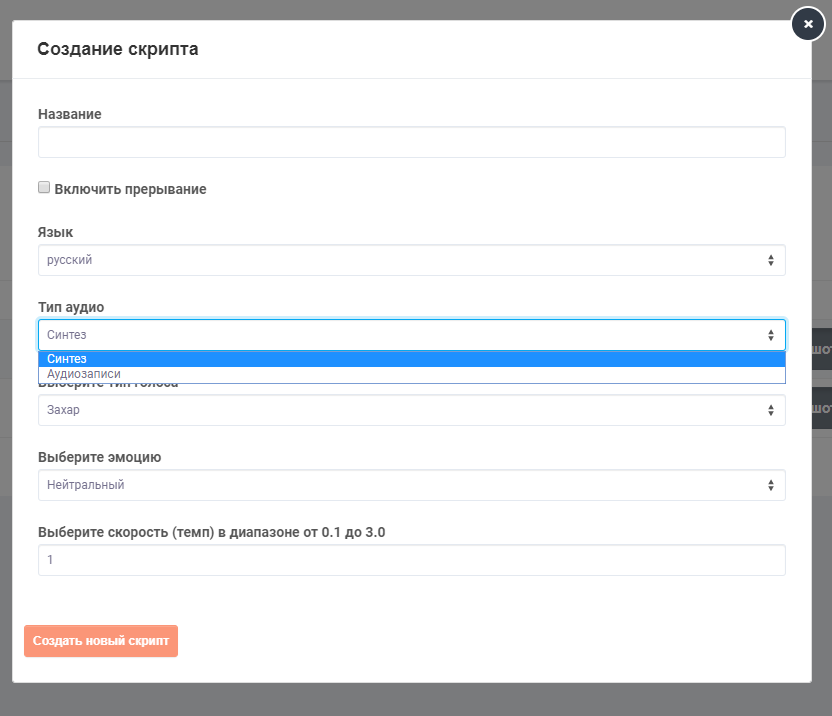Expand the emotion dropdown showing Нейтральный

click(400, 485)
